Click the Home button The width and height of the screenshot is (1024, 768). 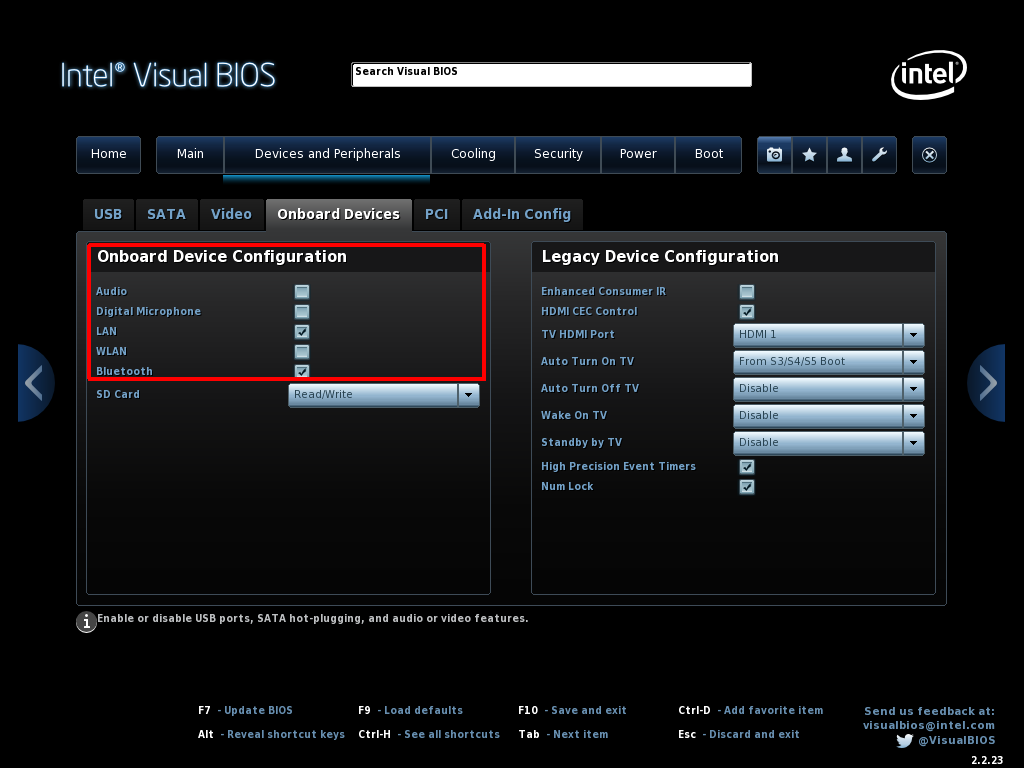click(x=108, y=155)
